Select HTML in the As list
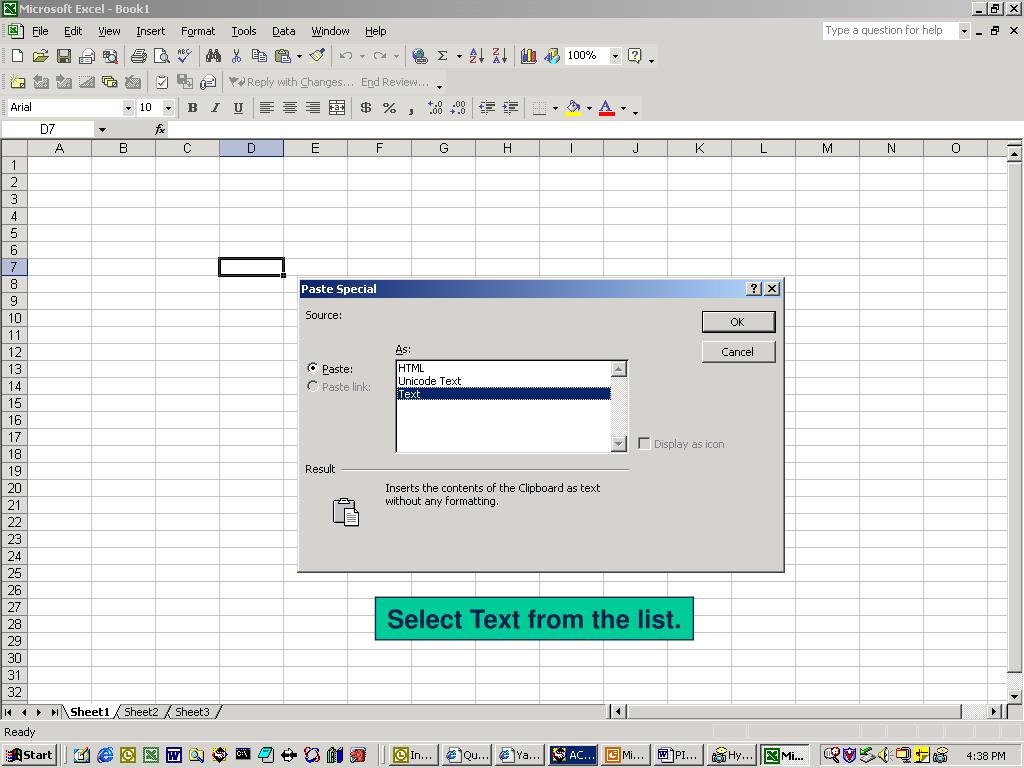The height and width of the screenshot is (768, 1024). pos(504,368)
